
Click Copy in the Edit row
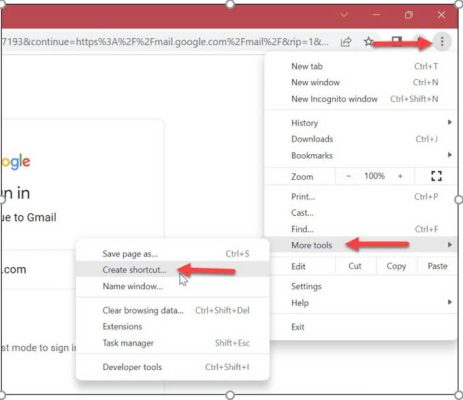tap(396, 266)
